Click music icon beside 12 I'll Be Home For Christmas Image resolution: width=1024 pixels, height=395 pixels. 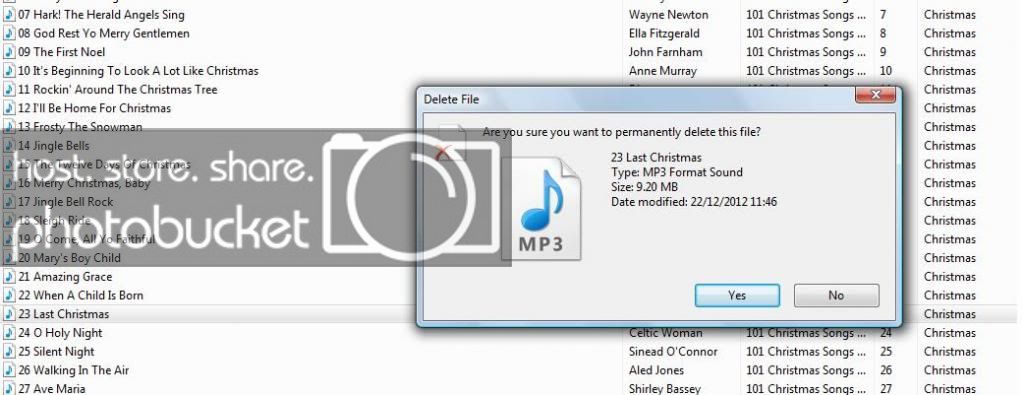[9, 108]
